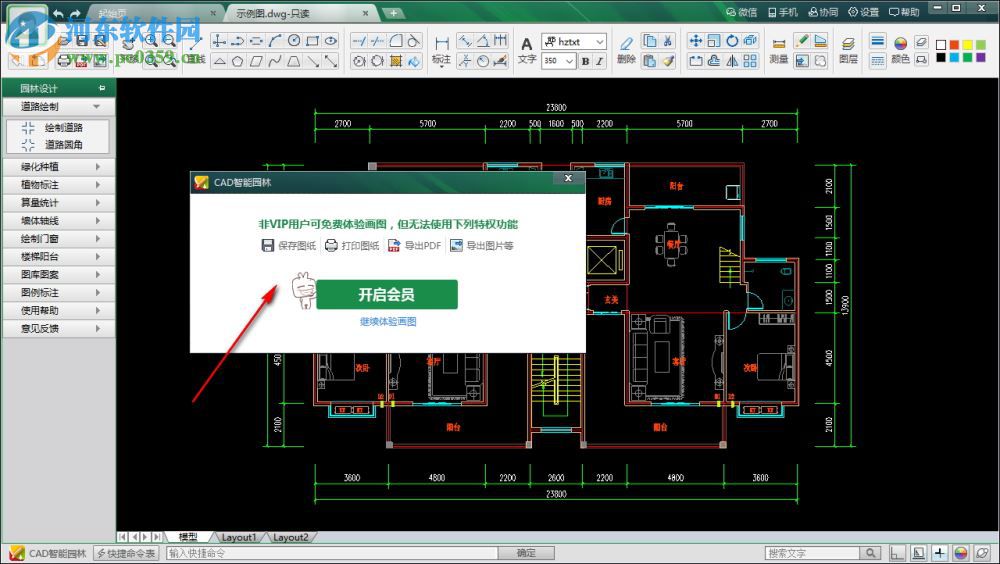Click the 快捷命令表 button
The height and width of the screenshot is (564, 1000).
tap(126, 553)
